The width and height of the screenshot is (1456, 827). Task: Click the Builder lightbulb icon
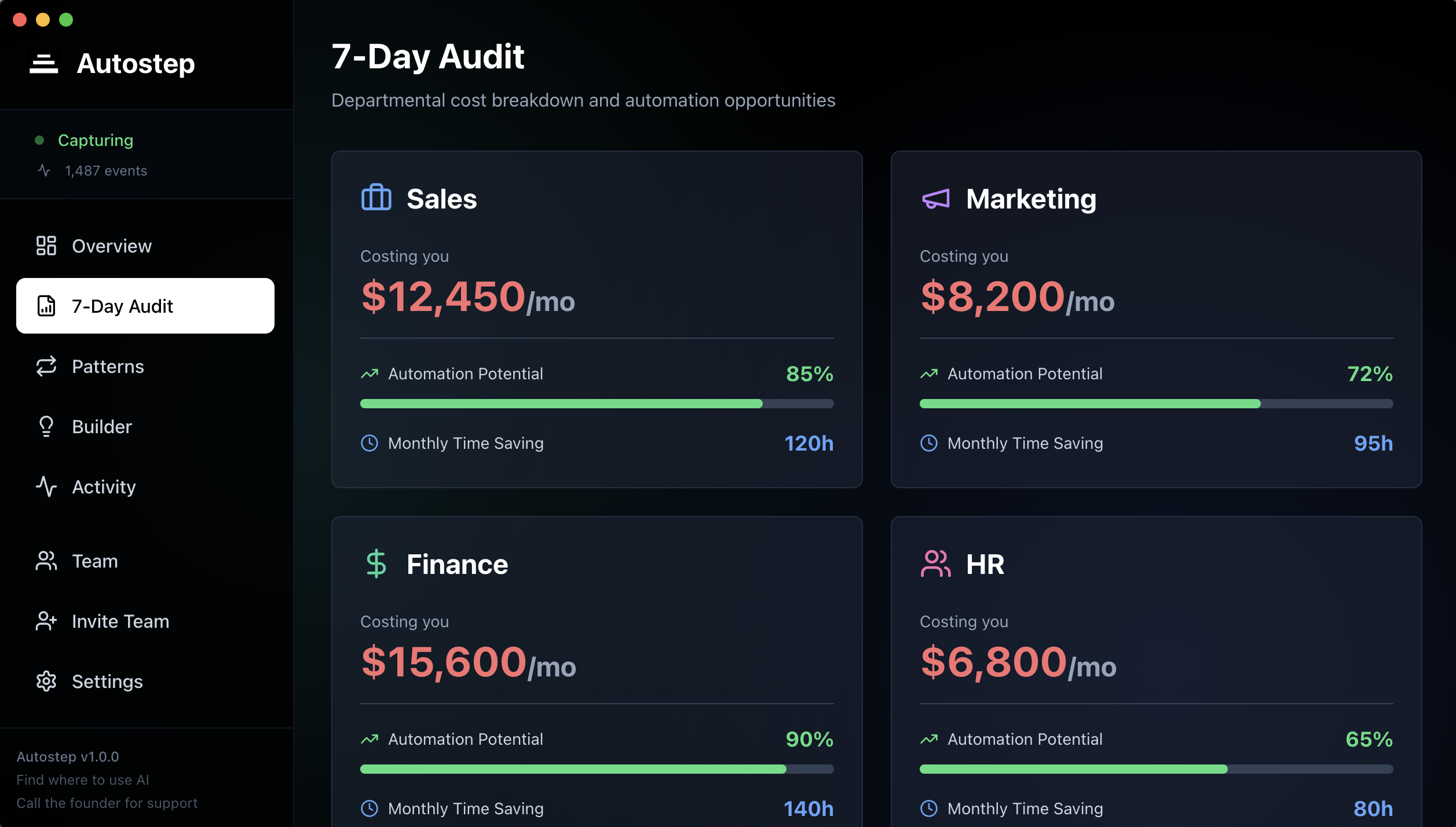click(x=46, y=427)
